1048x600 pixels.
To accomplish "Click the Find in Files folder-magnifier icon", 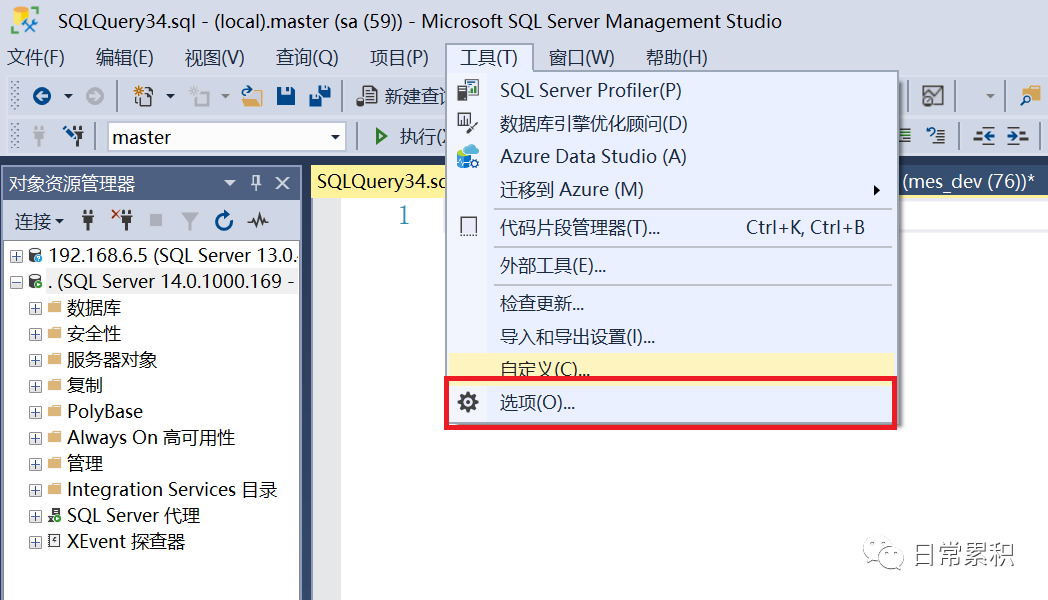I will (x=1030, y=96).
